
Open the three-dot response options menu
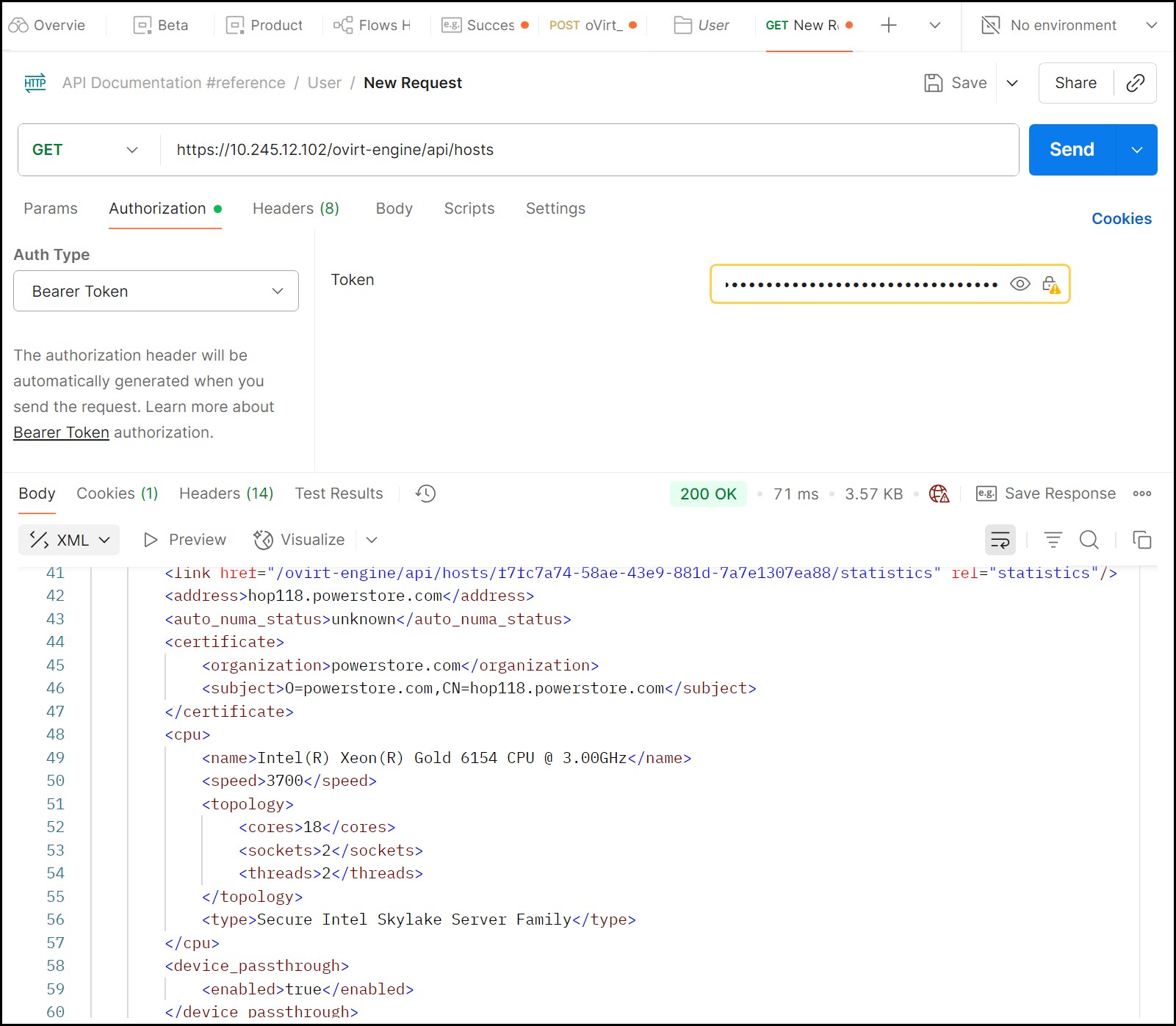pos(1141,494)
